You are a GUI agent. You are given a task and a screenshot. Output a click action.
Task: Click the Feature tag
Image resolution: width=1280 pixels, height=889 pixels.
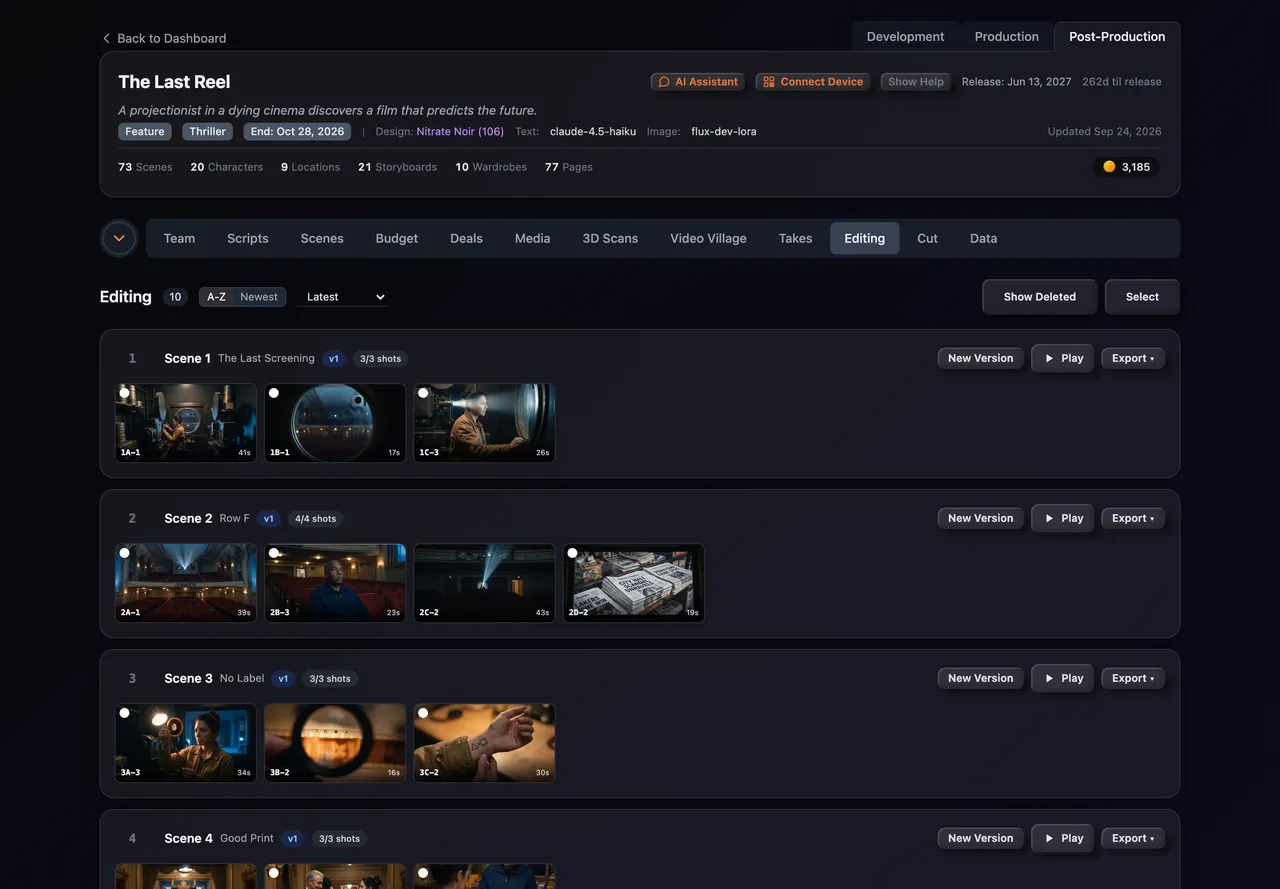[x=145, y=132]
